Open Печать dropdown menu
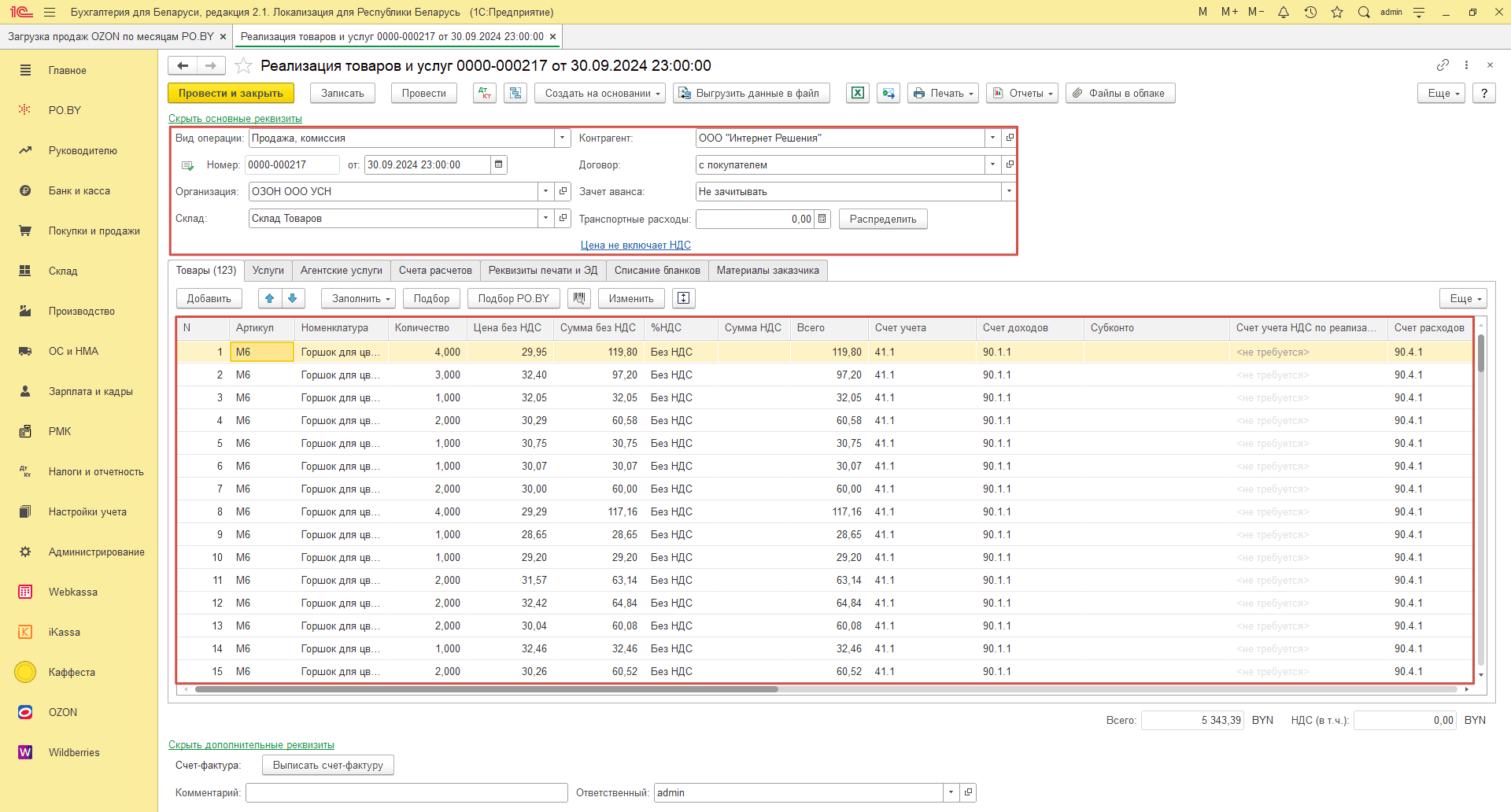1511x812 pixels. (943, 93)
